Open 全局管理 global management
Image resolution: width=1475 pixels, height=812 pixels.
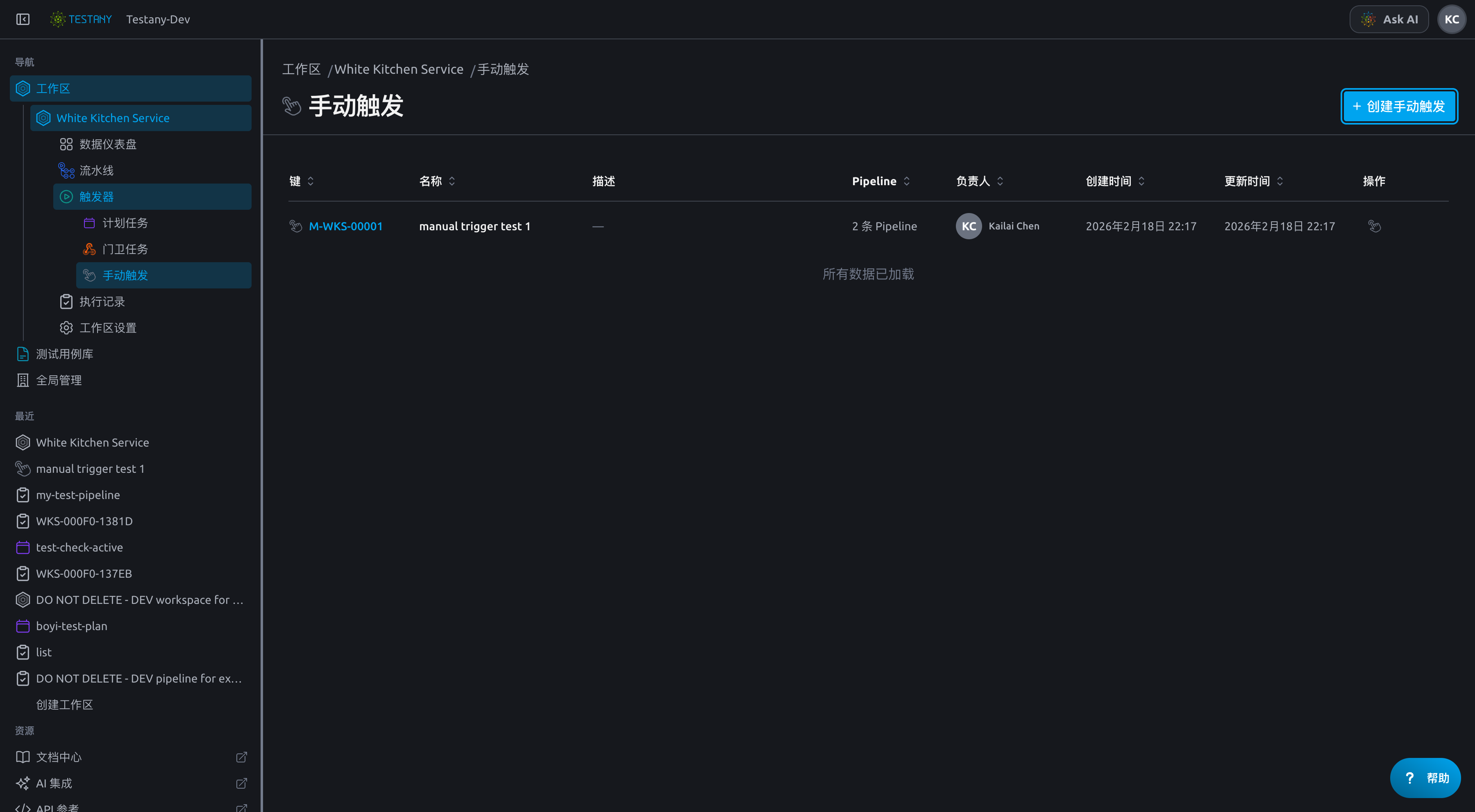(59, 380)
